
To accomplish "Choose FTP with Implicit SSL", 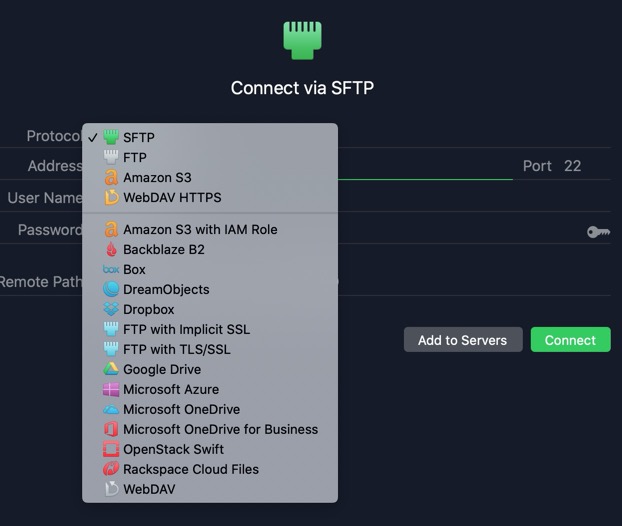I will (210, 329).
